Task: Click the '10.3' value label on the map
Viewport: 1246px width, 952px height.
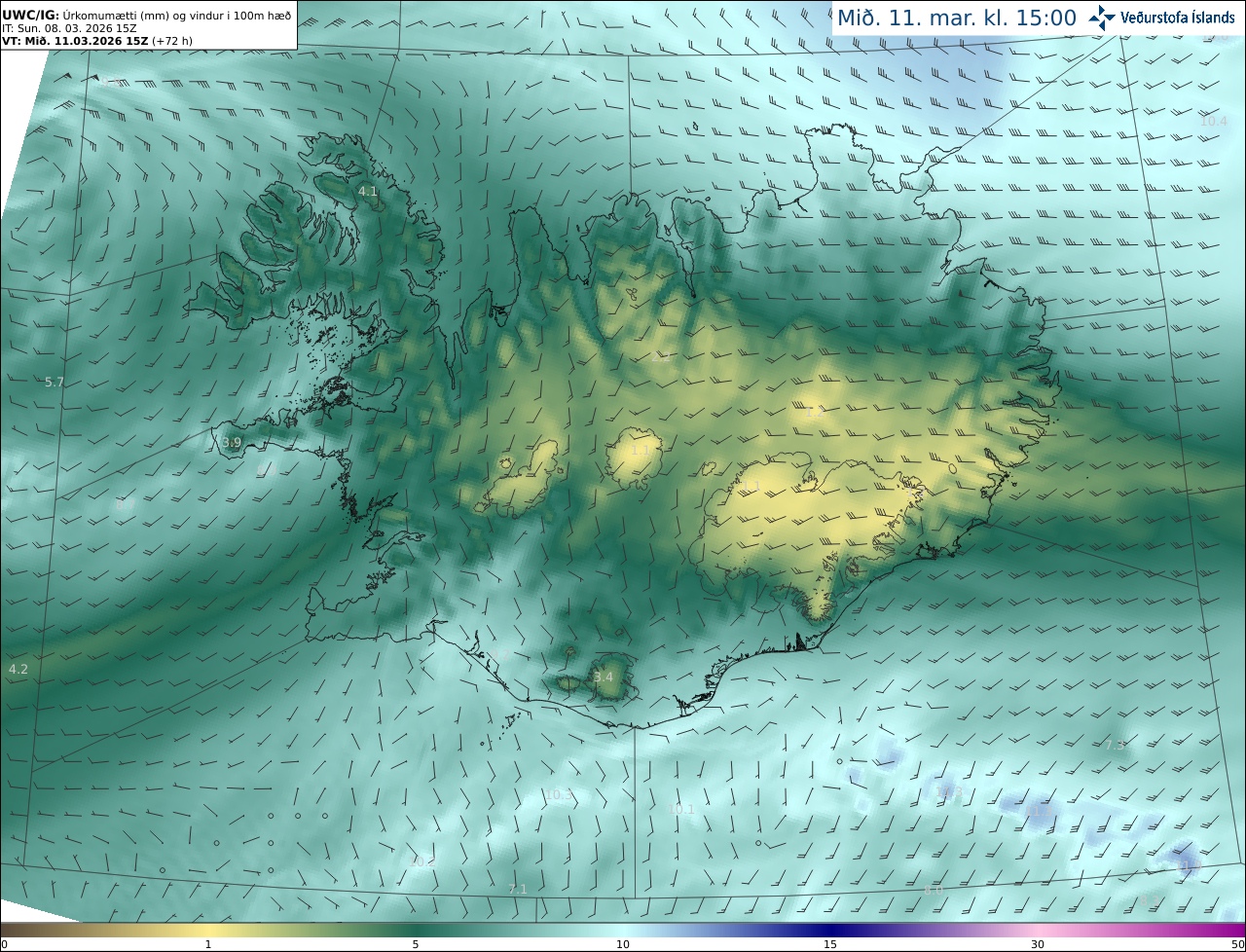Action: (558, 795)
